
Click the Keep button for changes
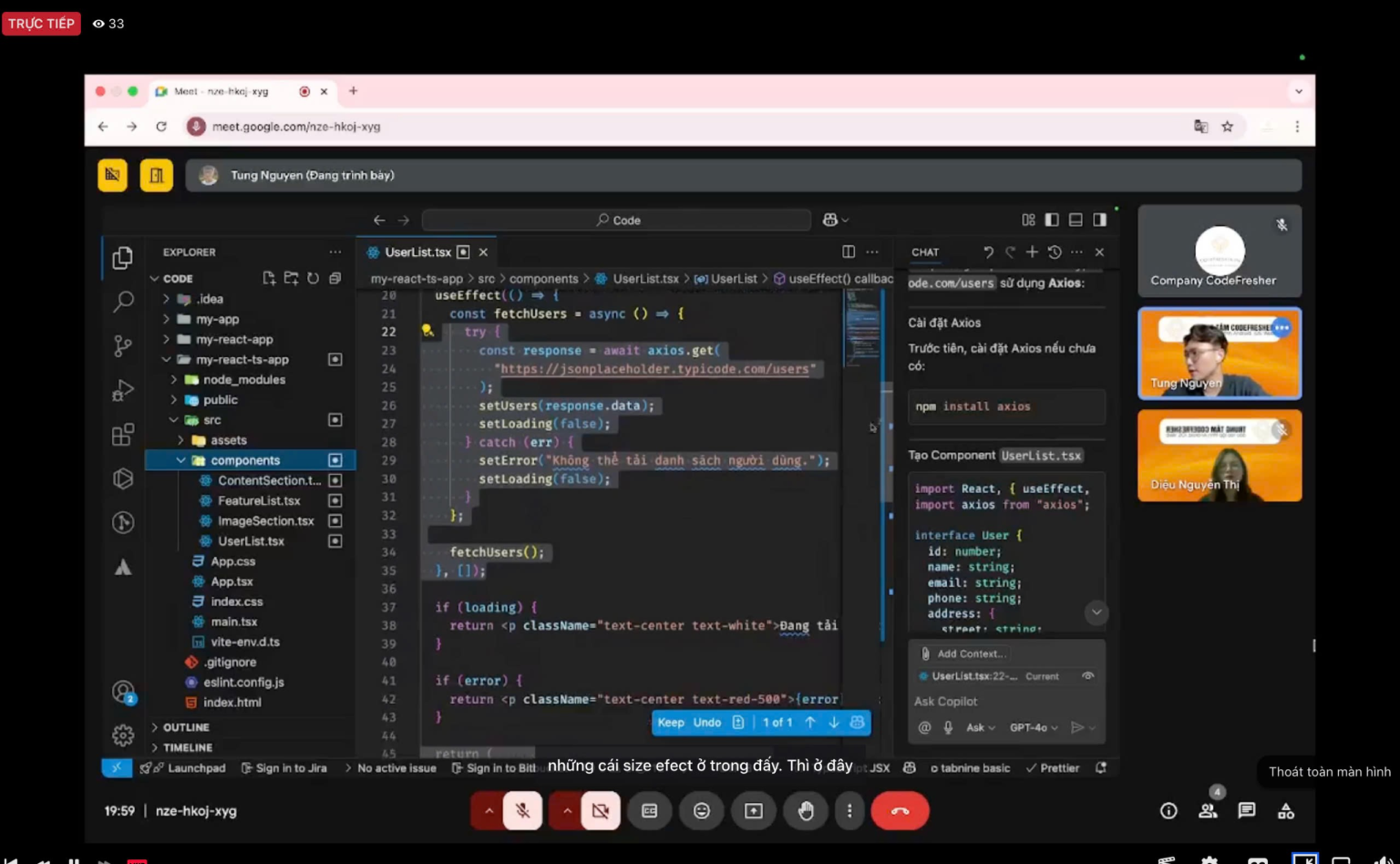click(x=671, y=723)
